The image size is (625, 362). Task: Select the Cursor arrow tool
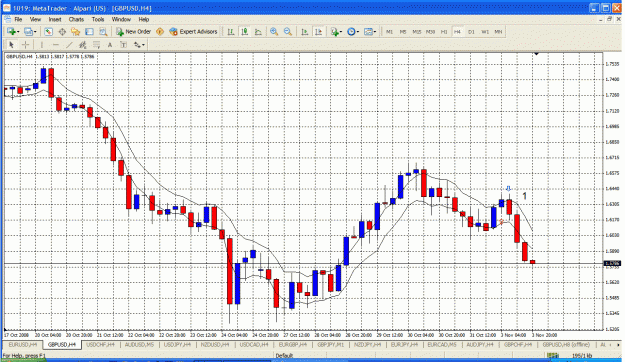click(x=11, y=45)
